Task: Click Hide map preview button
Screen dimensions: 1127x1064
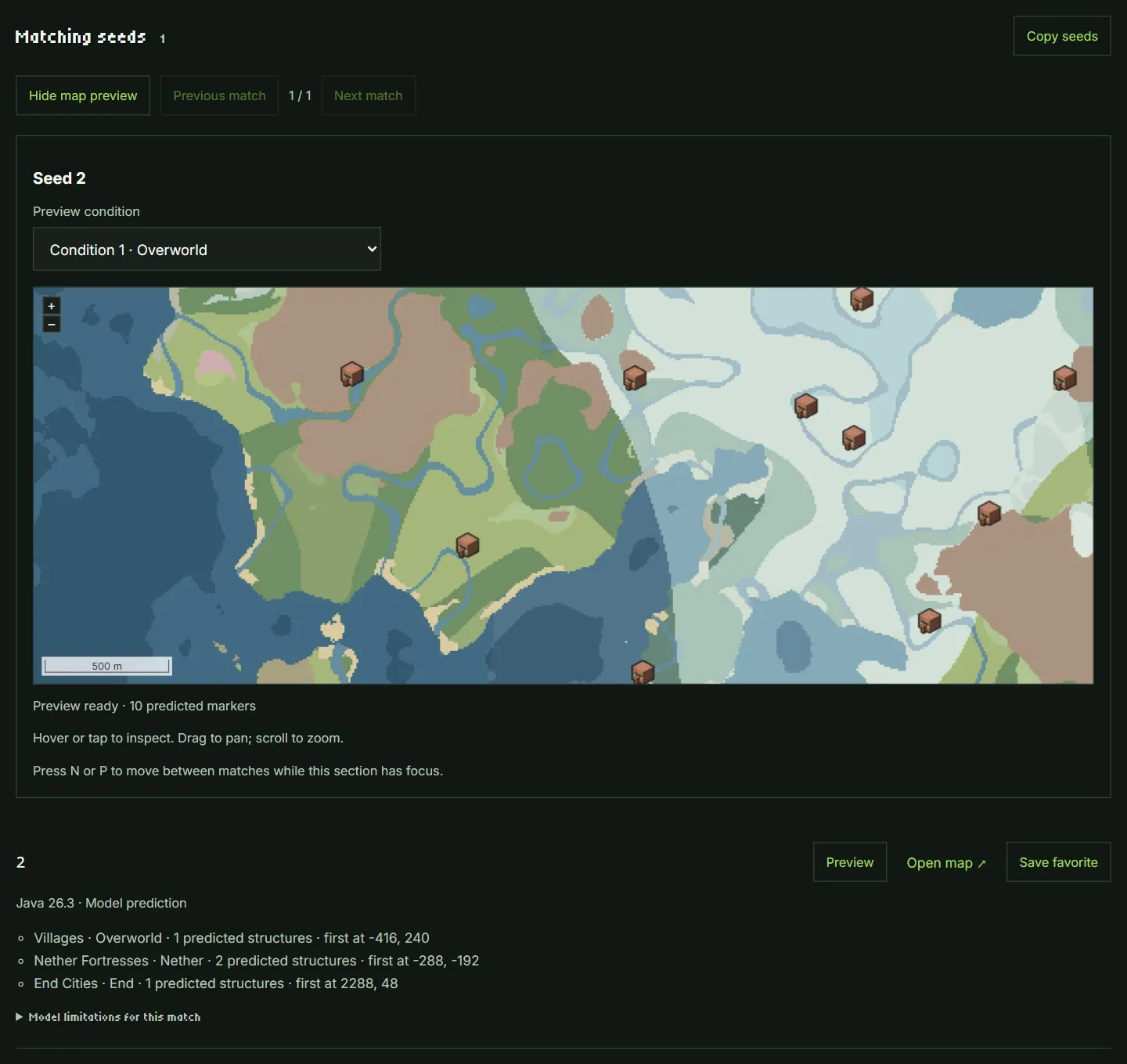Action: pos(83,95)
